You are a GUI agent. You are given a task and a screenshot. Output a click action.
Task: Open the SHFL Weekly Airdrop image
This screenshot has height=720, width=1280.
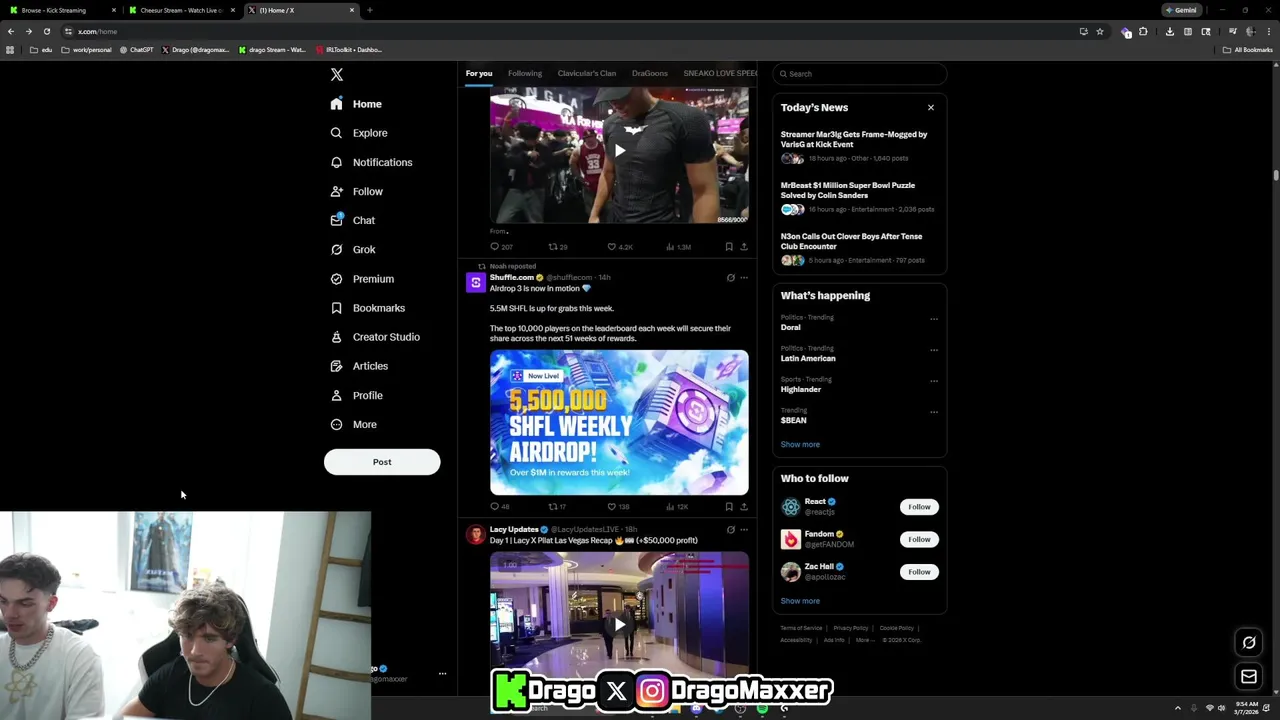tap(619, 422)
